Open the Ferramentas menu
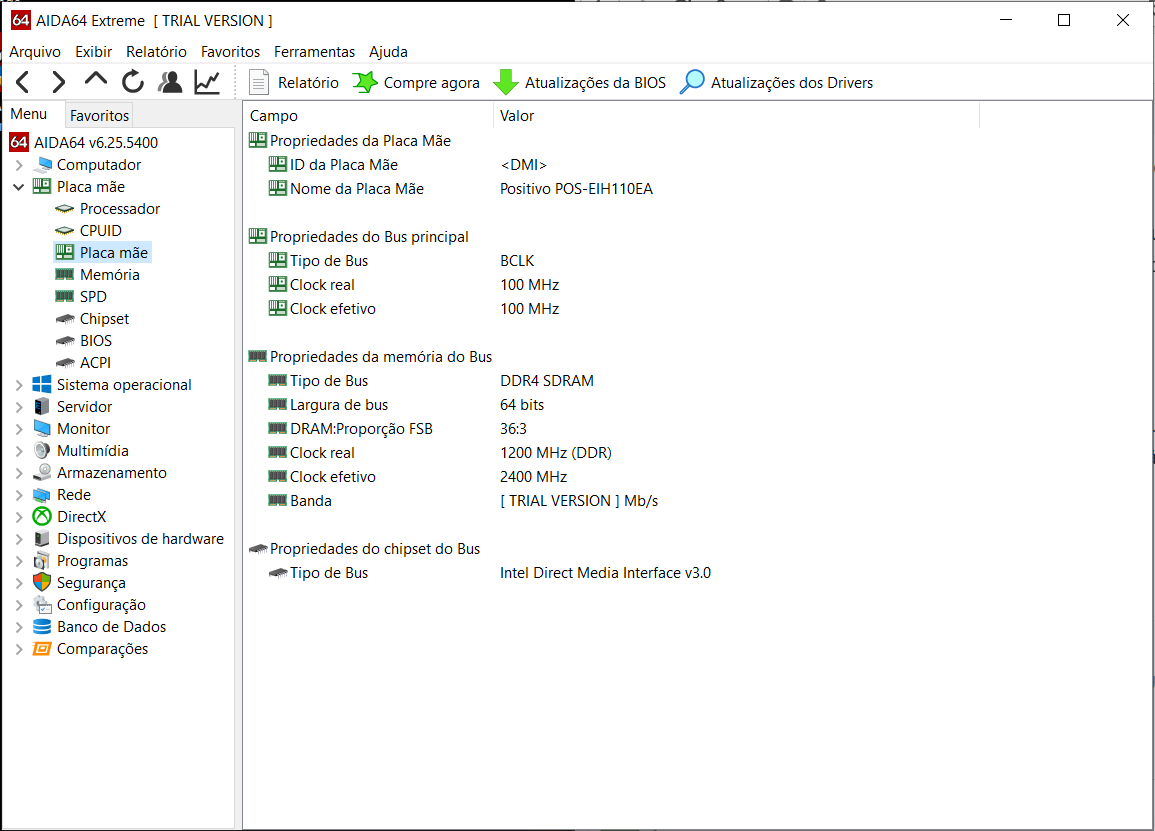1155x831 pixels. 315,52
